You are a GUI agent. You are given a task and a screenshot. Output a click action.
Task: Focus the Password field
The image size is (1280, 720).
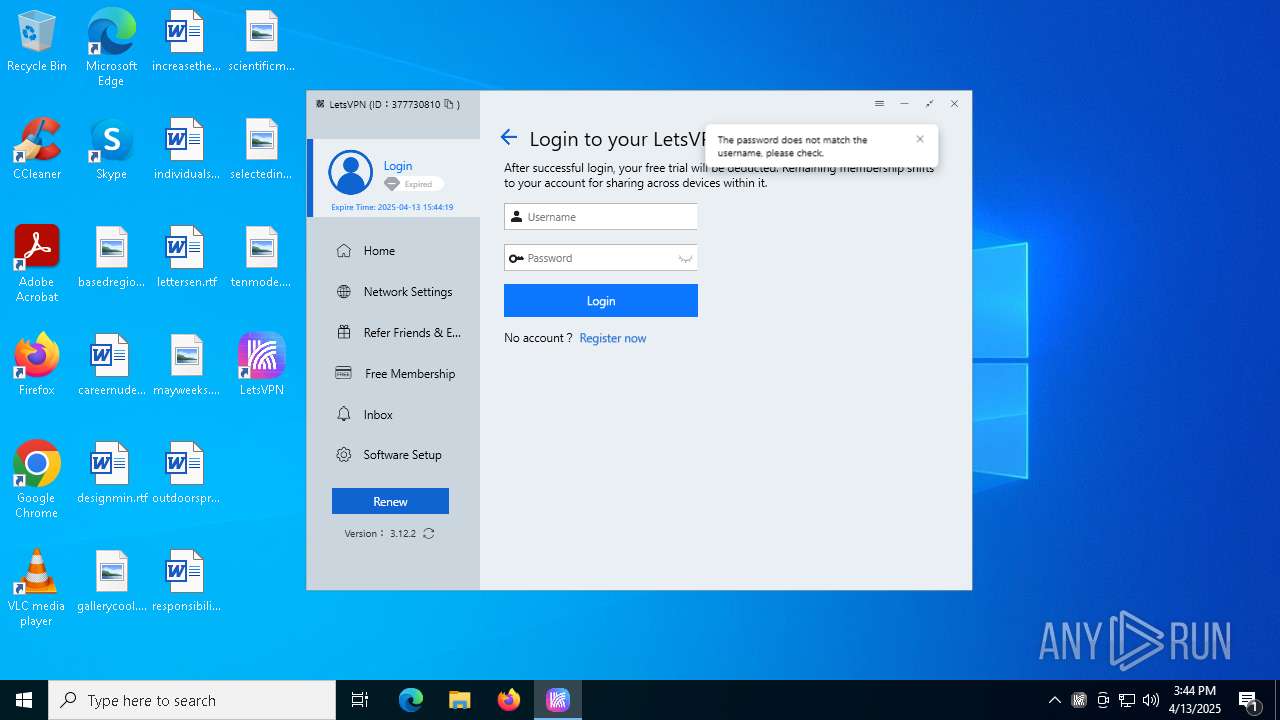click(601, 258)
